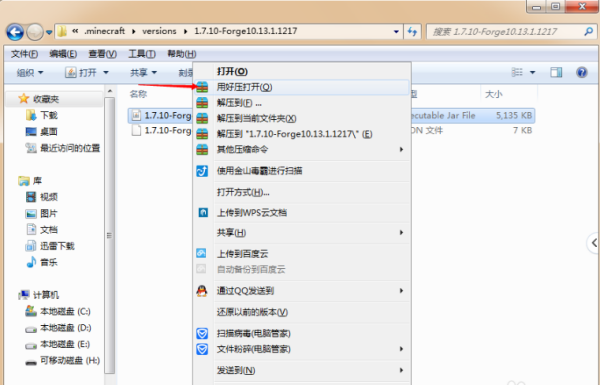The height and width of the screenshot is (385, 600).
Task: Click the refresh arrows beside the address bar
Action: (x=412, y=31)
